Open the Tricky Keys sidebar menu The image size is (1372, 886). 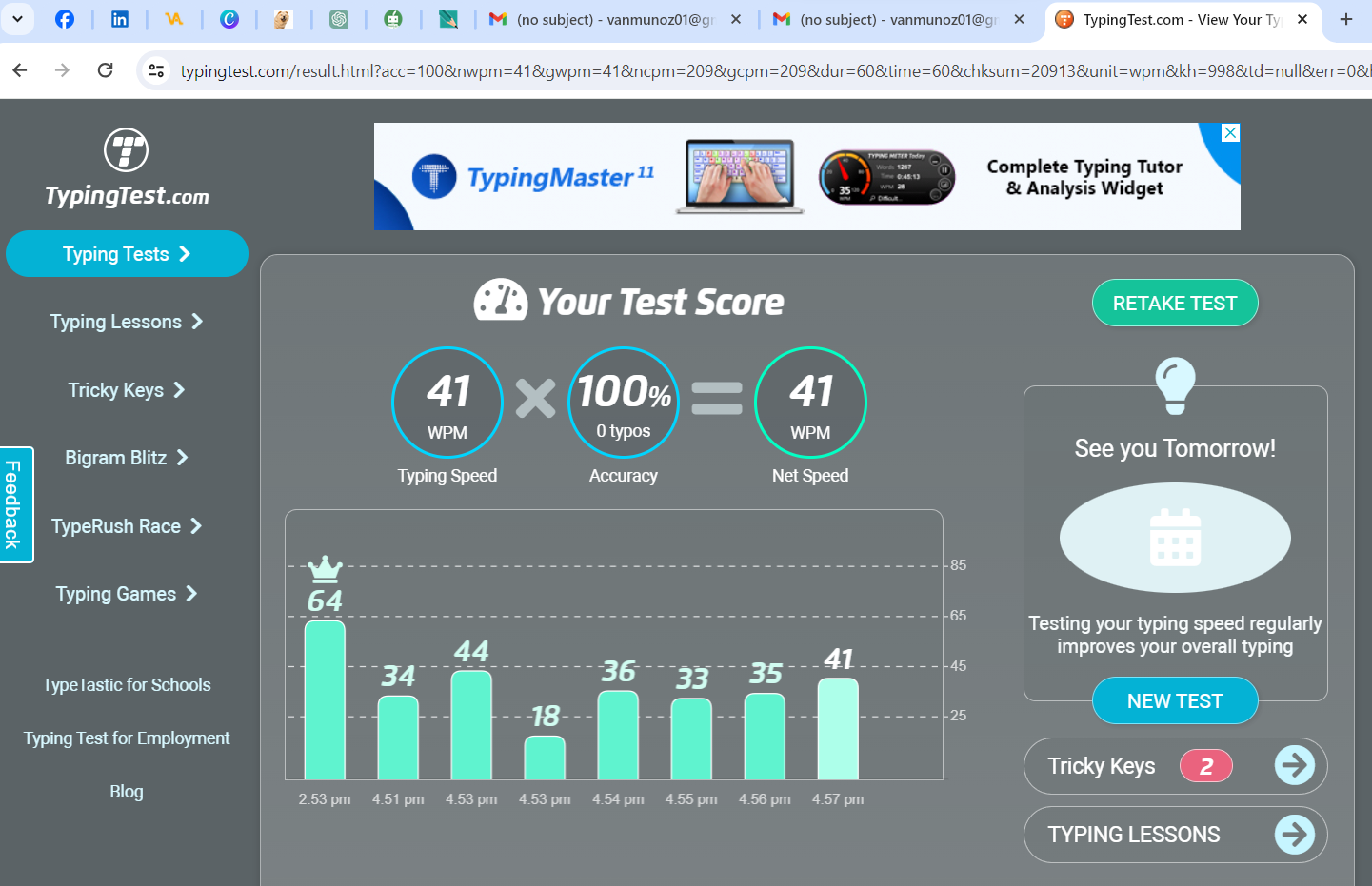tap(127, 390)
